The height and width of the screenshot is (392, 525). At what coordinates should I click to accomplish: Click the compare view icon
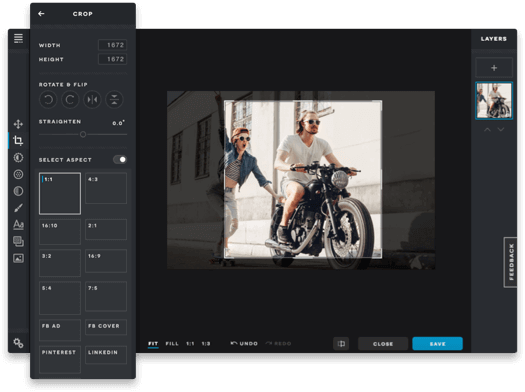[341, 344]
